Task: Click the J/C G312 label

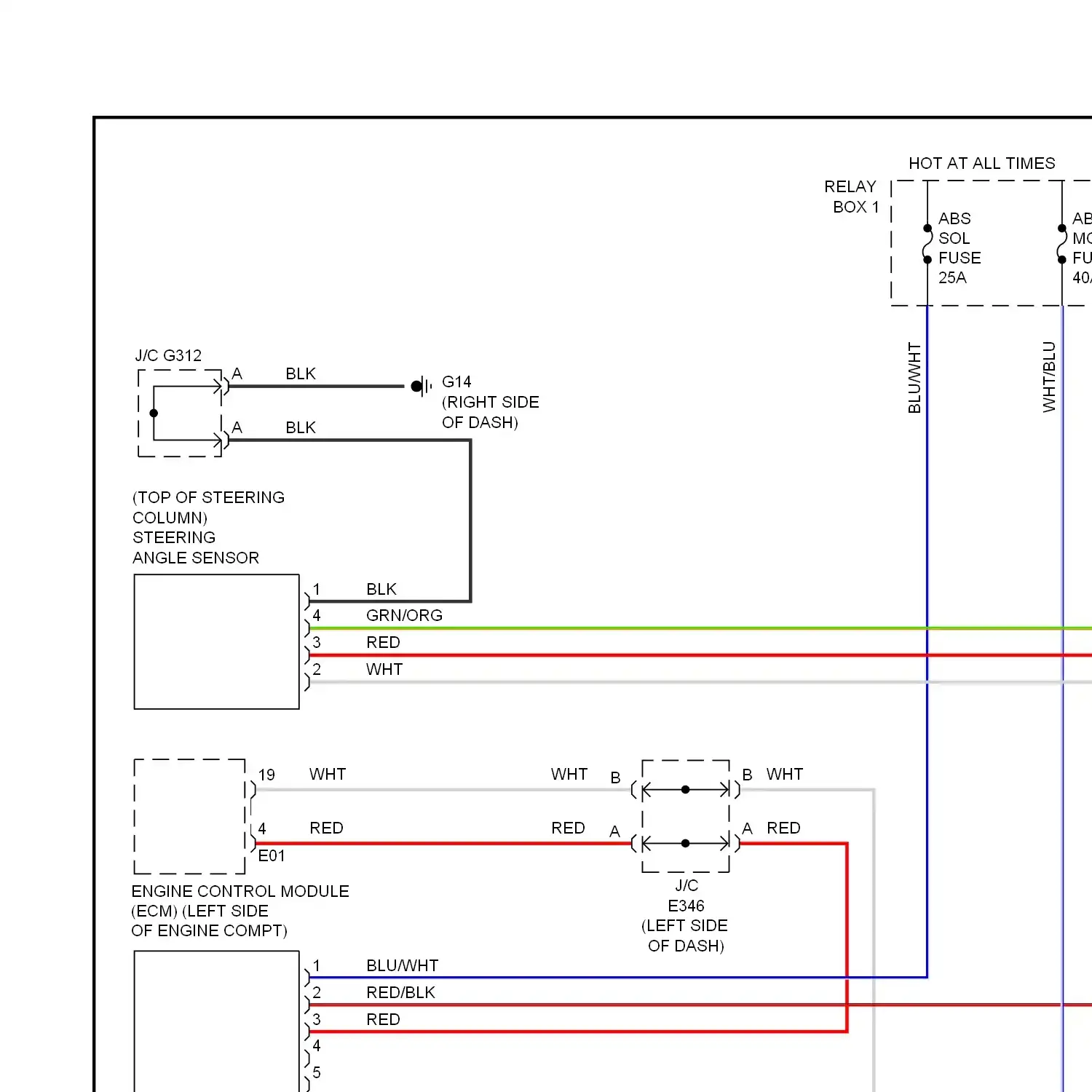Action: click(168, 355)
